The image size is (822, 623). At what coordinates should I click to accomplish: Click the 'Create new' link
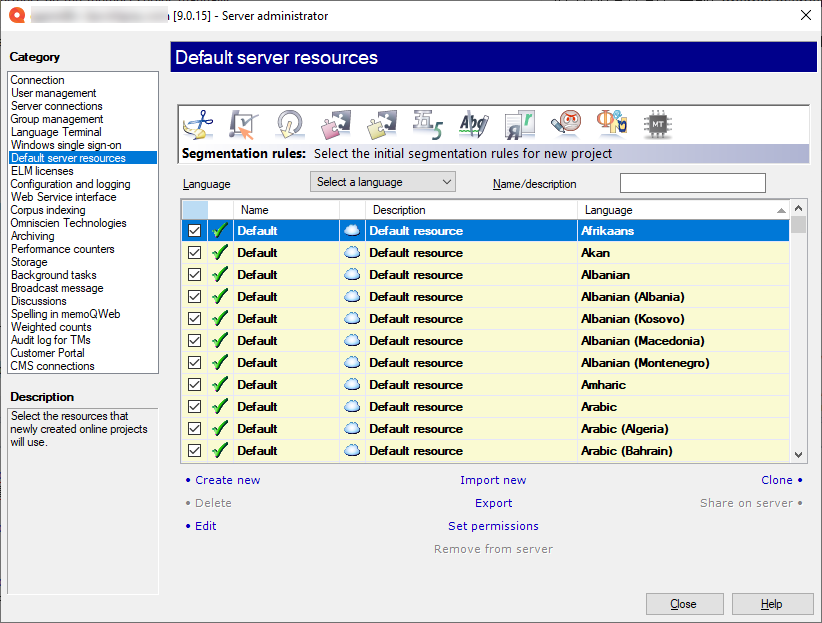[x=227, y=480]
